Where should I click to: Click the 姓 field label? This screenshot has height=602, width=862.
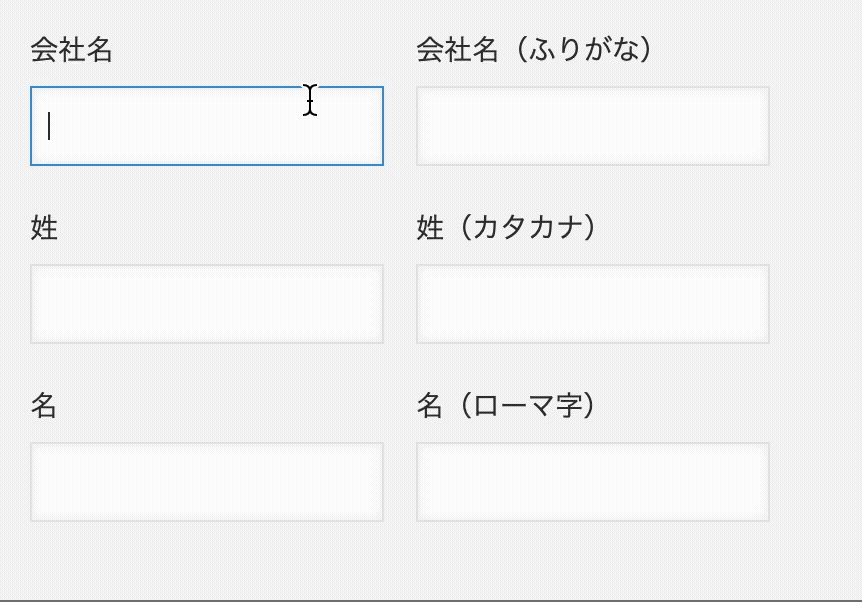[x=44, y=228]
